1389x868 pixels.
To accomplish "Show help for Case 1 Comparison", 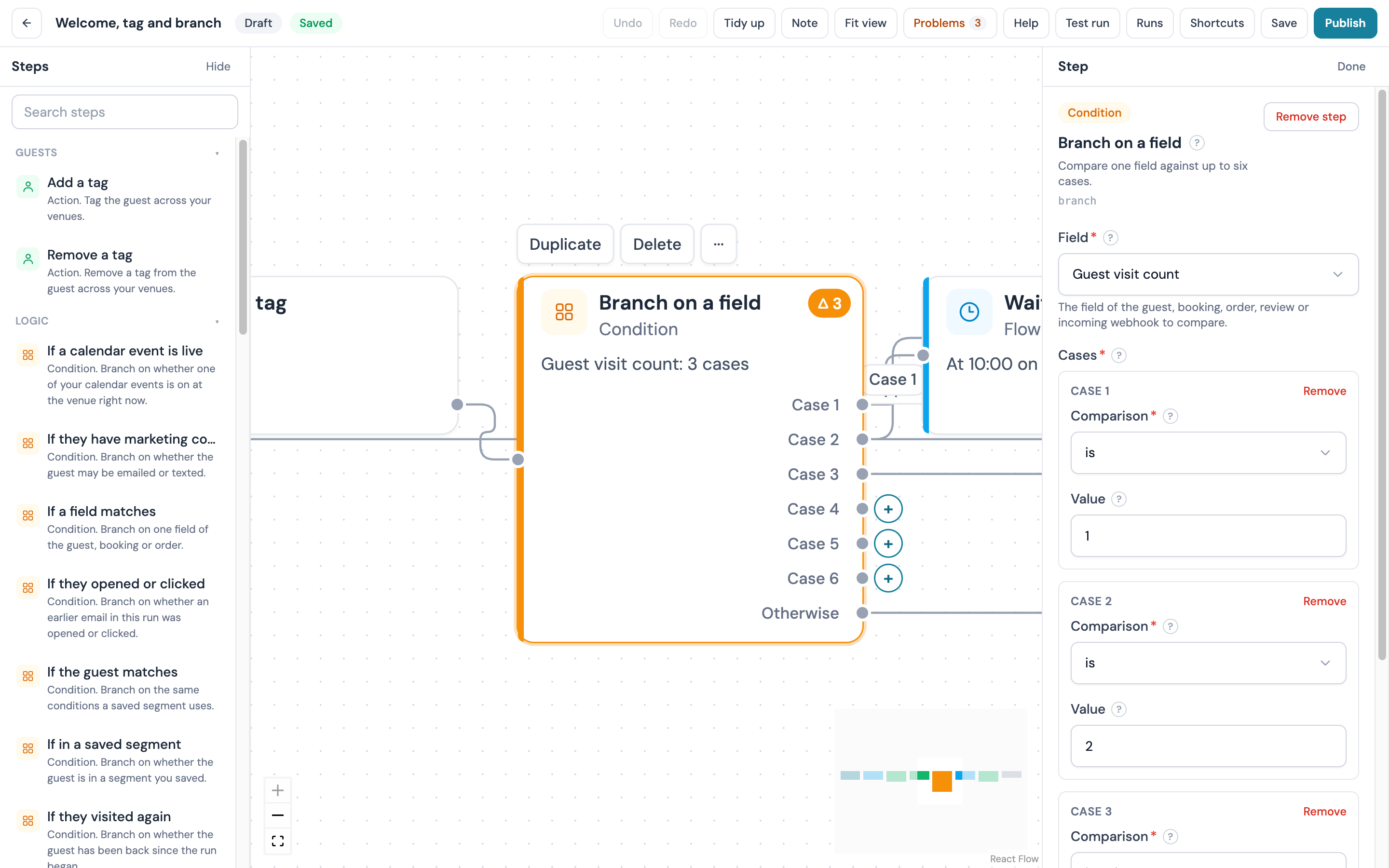I will 1171,416.
